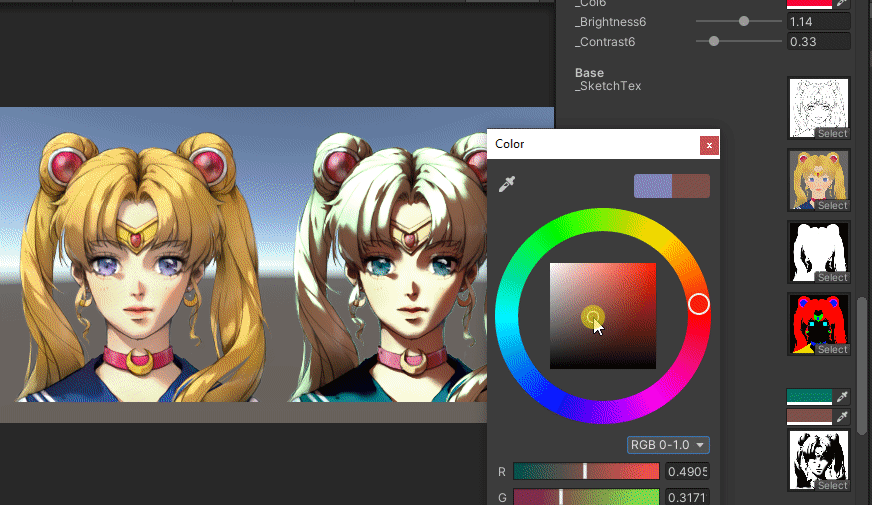Click the _Contrast6 property label
Screen dimensions: 872x505
coord(605,42)
